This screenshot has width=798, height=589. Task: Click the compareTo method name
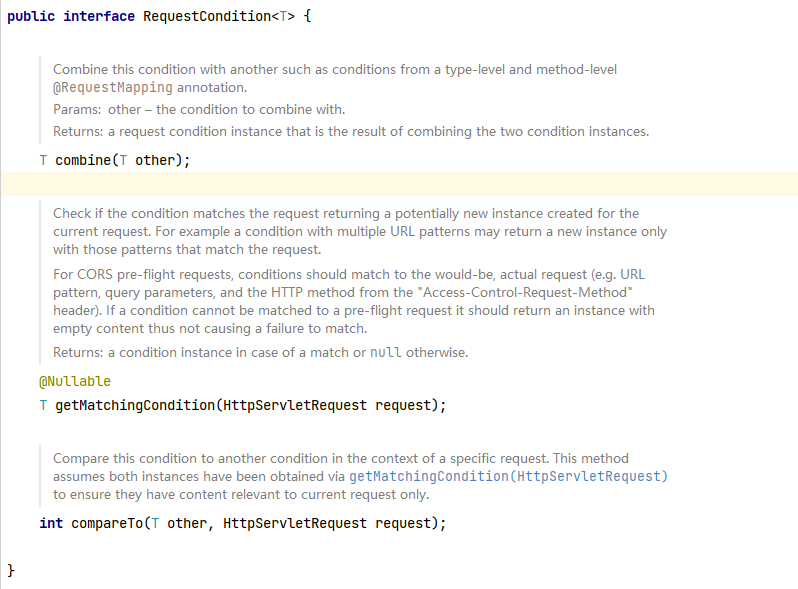click(x=107, y=523)
